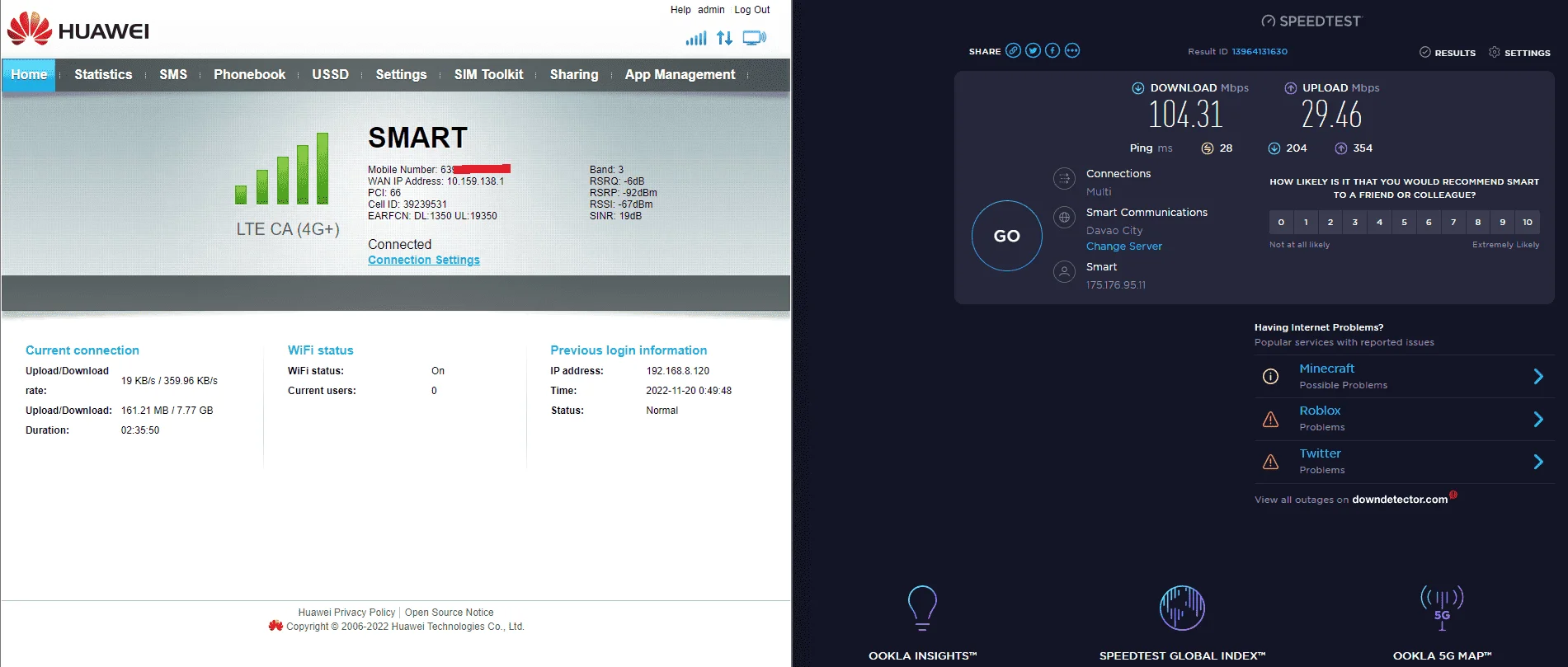The width and height of the screenshot is (1568, 667).
Task: Select the USSD tab
Action: coord(330,74)
